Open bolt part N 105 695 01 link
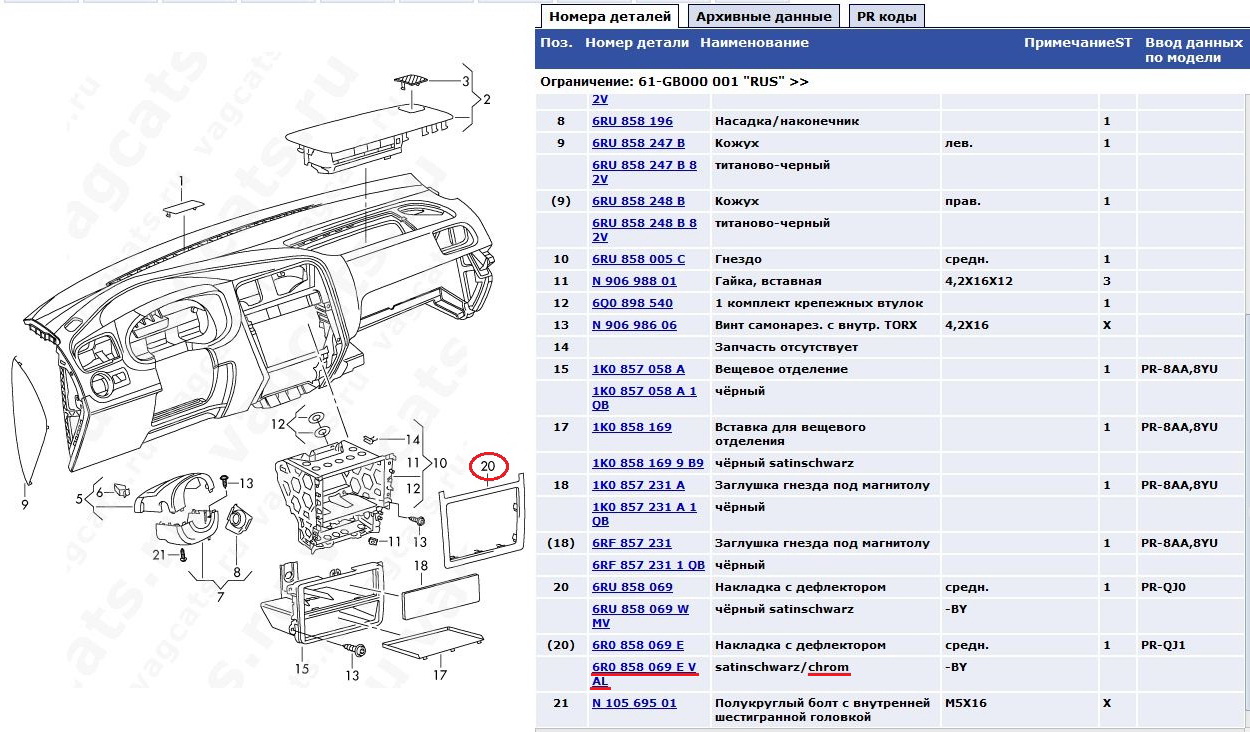The image size is (1250, 732). pyautogui.click(x=634, y=703)
